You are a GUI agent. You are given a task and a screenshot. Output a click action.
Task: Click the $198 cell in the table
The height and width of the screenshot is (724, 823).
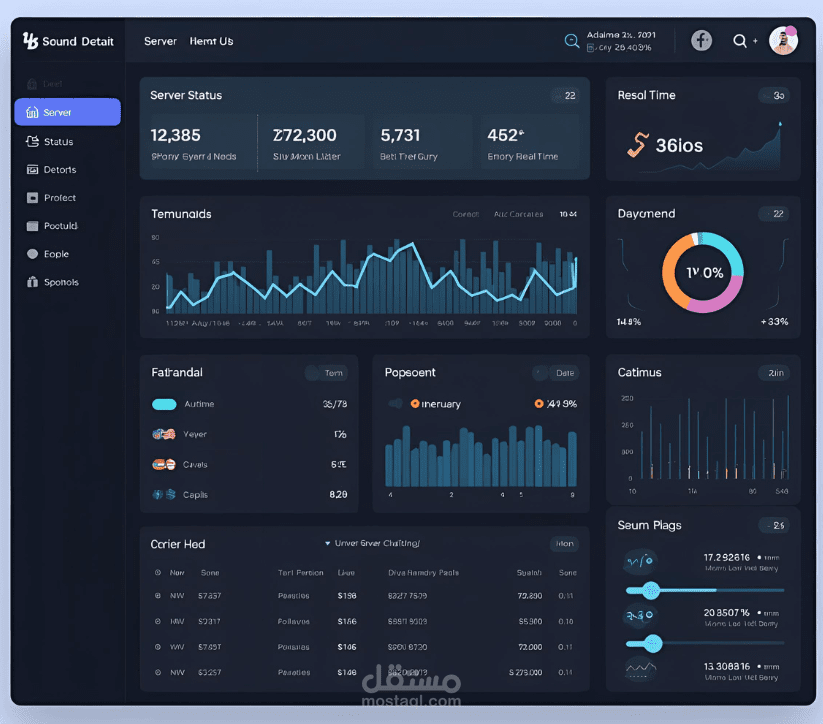(x=347, y=596)
